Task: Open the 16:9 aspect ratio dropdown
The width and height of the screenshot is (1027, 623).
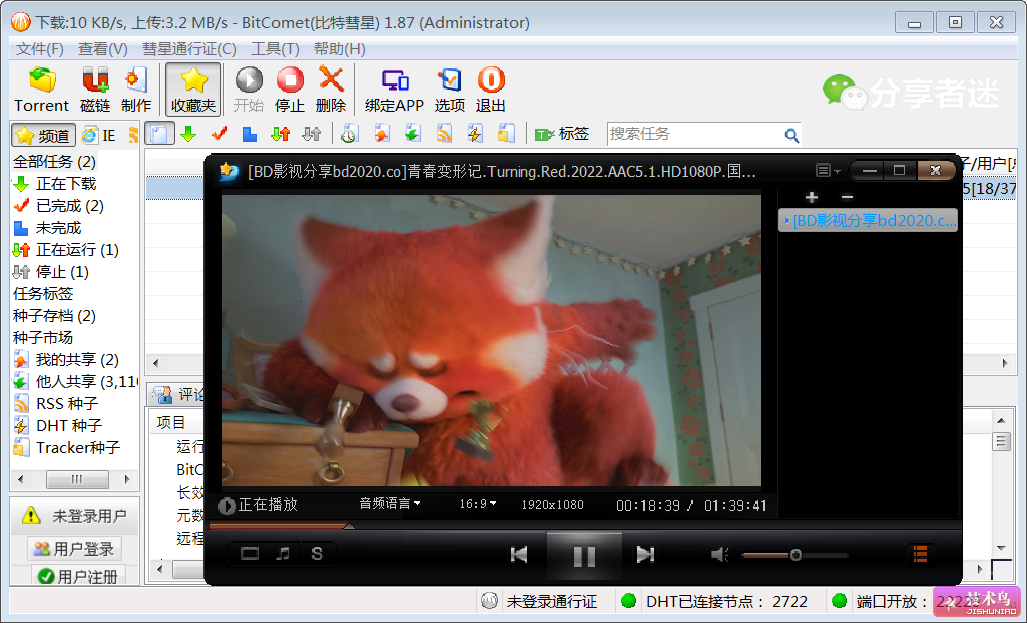Action: pyautogui.click(x=477, y=504)
